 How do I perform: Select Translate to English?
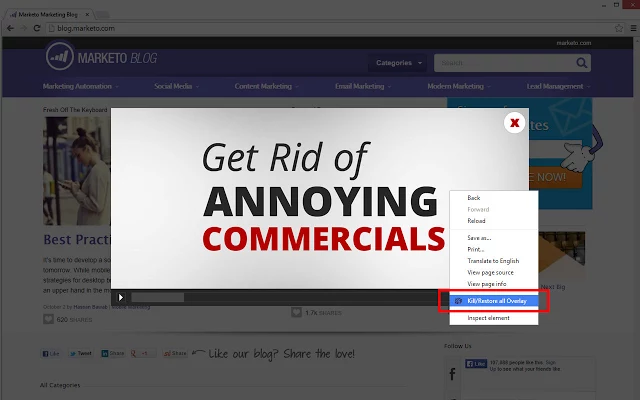pyautogui.click(x=494, y=261)
